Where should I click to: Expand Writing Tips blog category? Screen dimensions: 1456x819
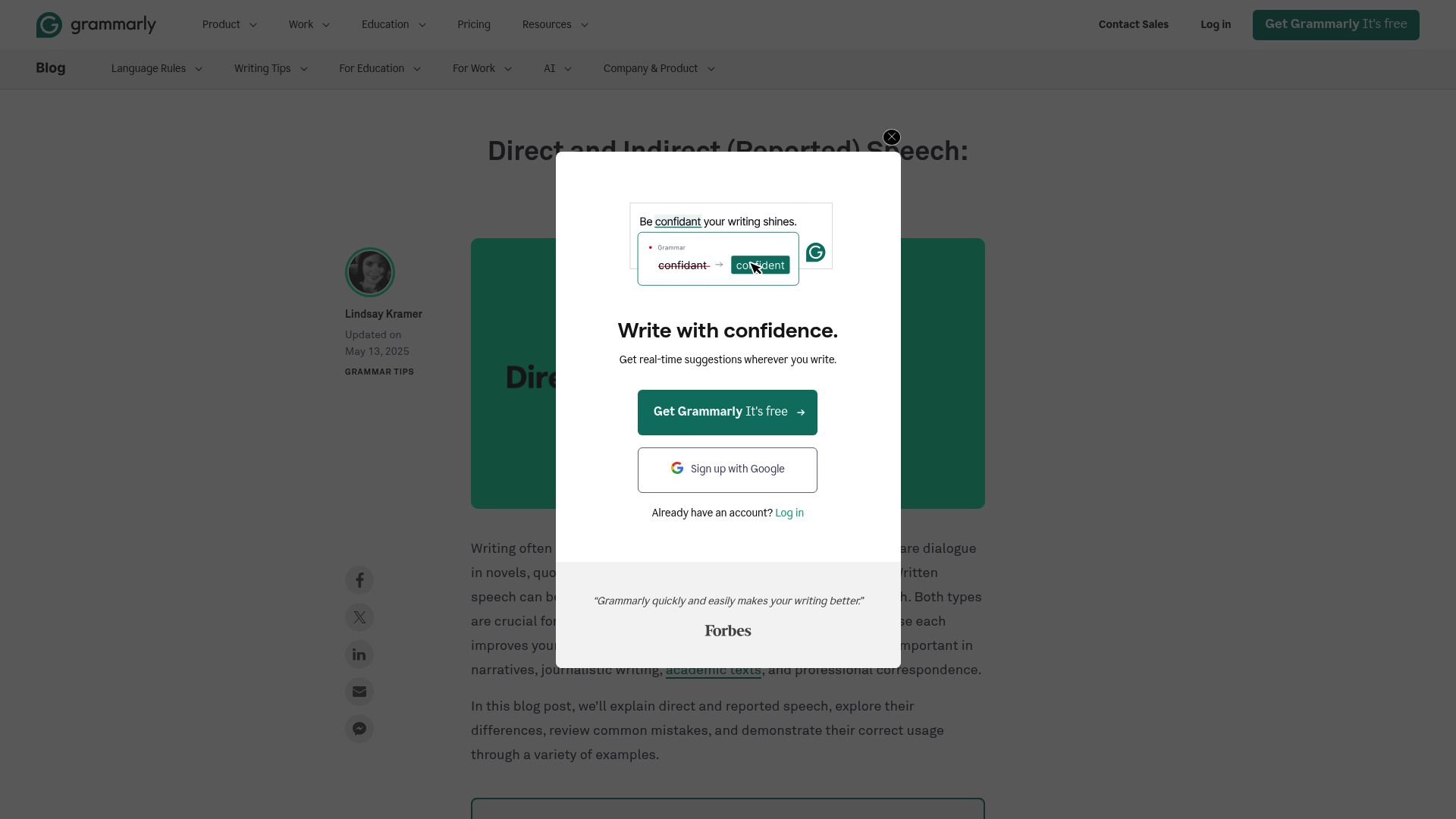(x=270, y=69)
